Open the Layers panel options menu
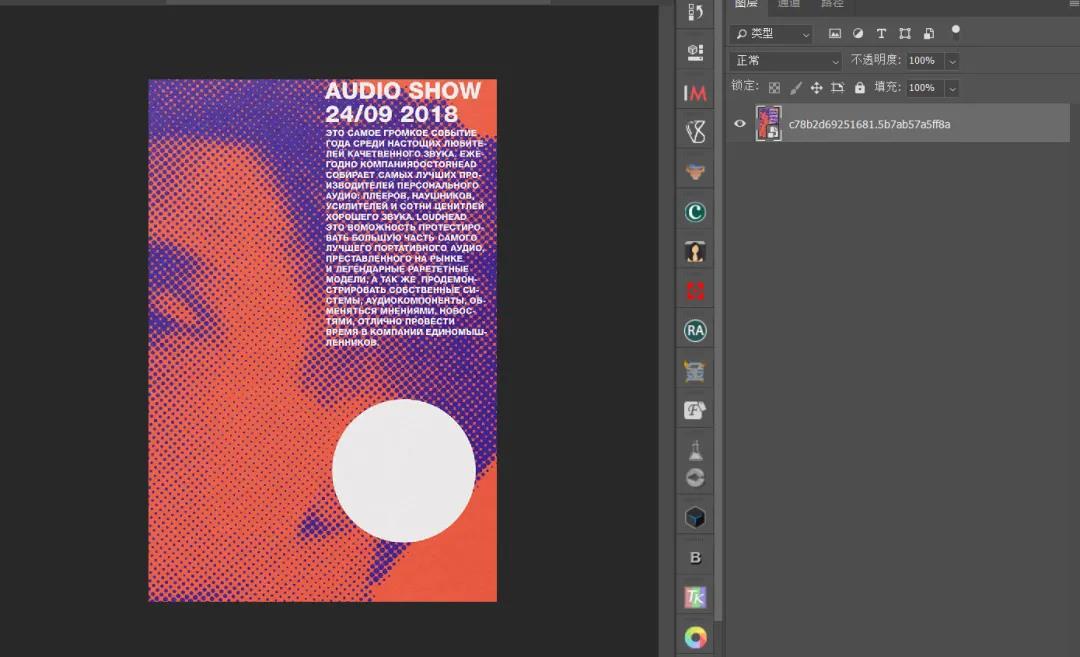 1074,4
